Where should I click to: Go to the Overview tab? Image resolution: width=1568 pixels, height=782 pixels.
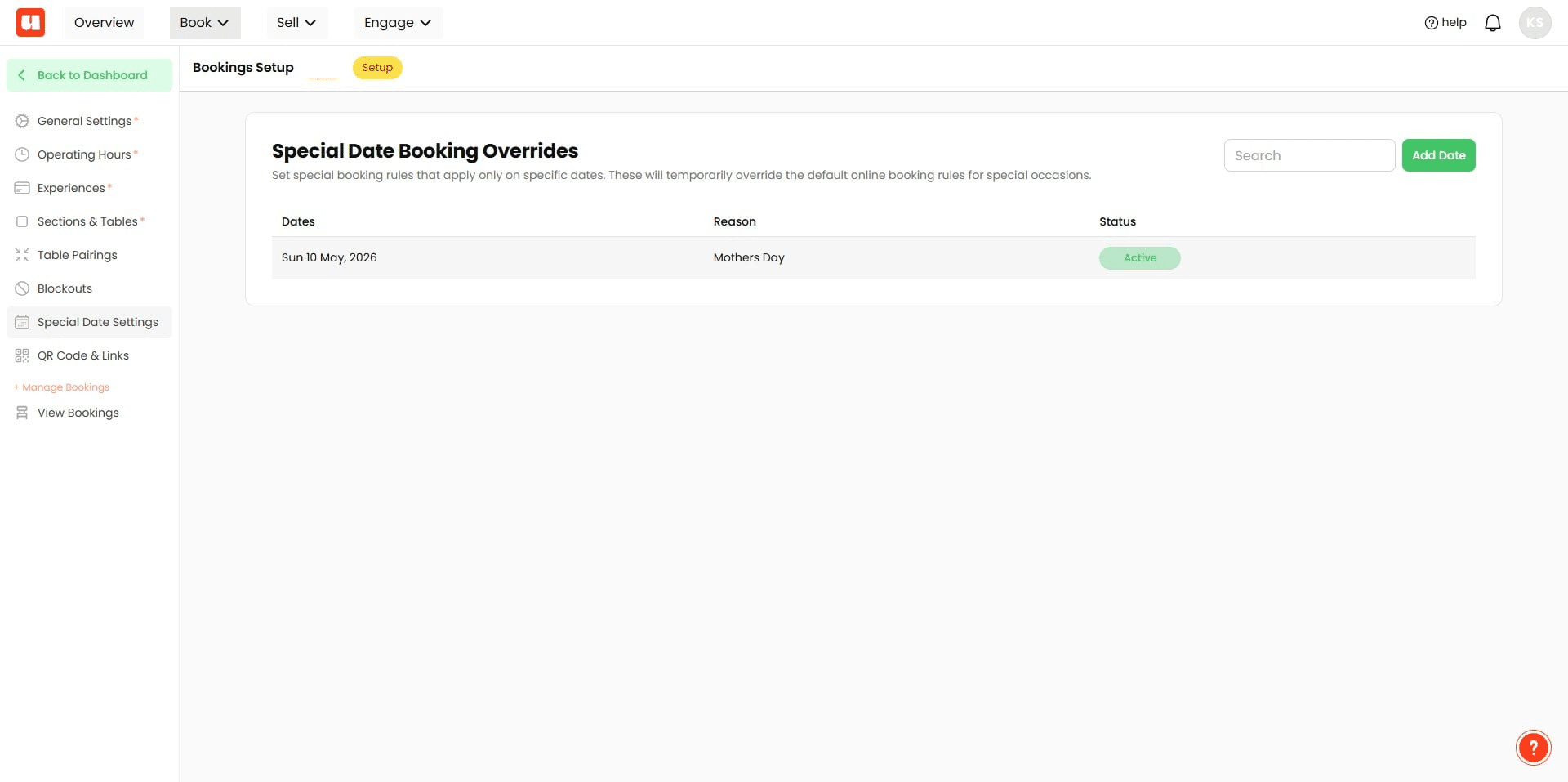point(104,23)
